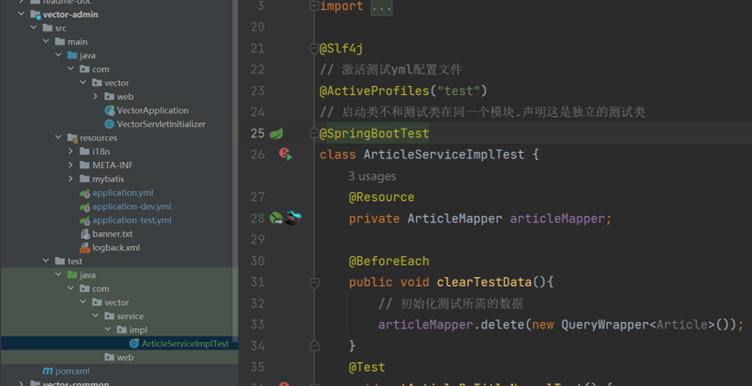Click the fold marker on line 25
Image resolution: width=752 pixels, height=386 pixels.
click(x=314, y=133)
